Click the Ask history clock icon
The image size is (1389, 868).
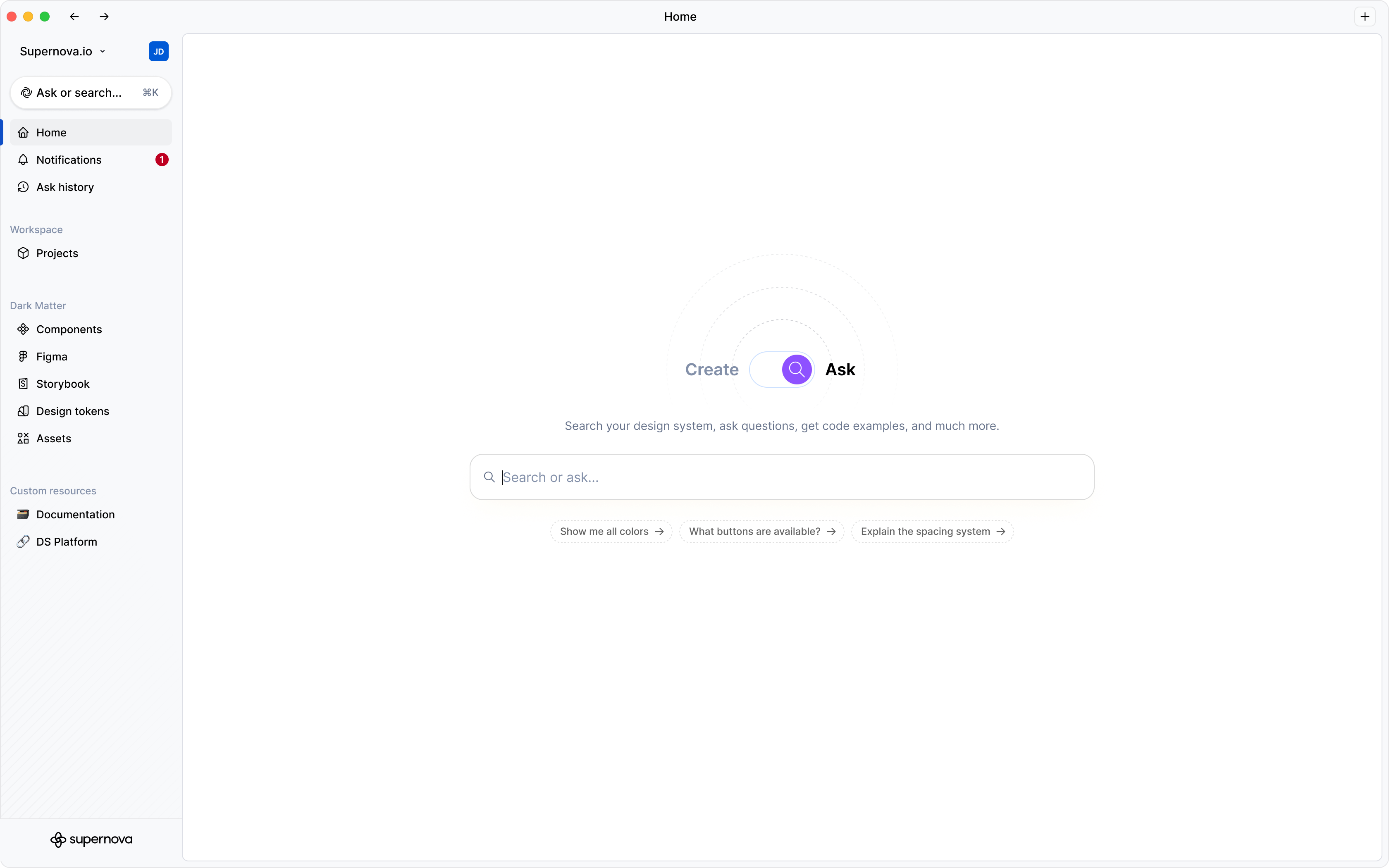coord(23,187)
